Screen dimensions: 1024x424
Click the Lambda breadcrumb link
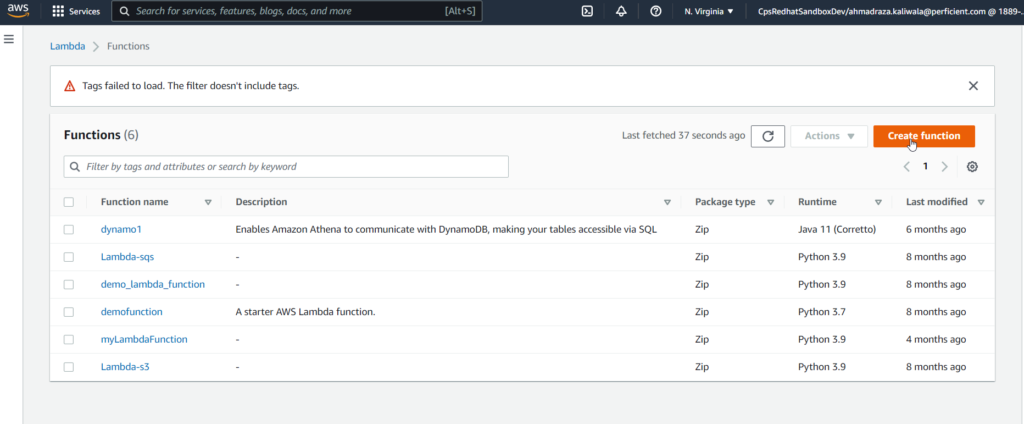point(67,46)
